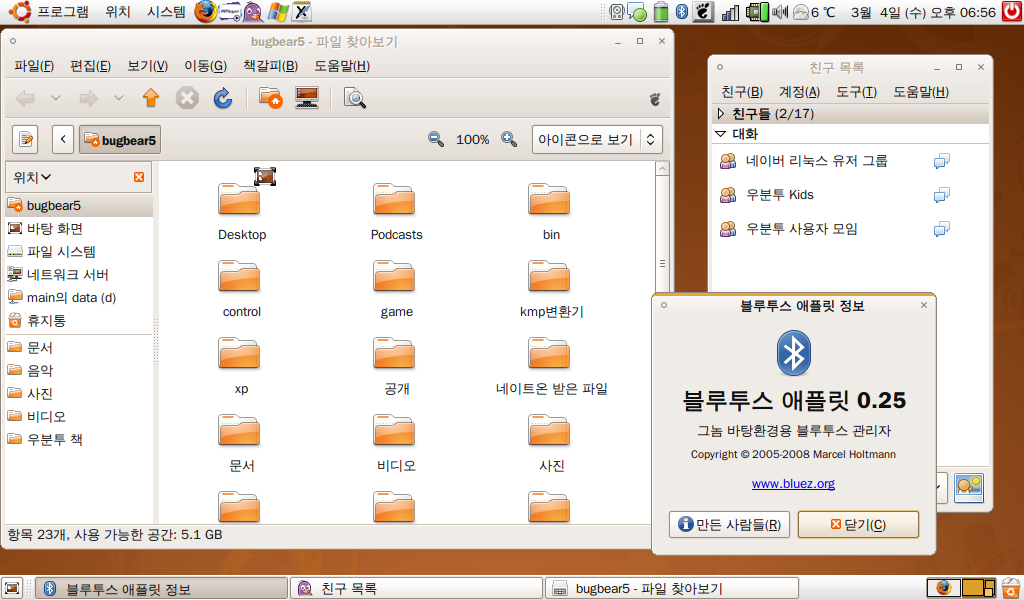Click chat icon for 우분투 사용자 모임
This screenshot has height=600, width=1024.
click(941, 229)
